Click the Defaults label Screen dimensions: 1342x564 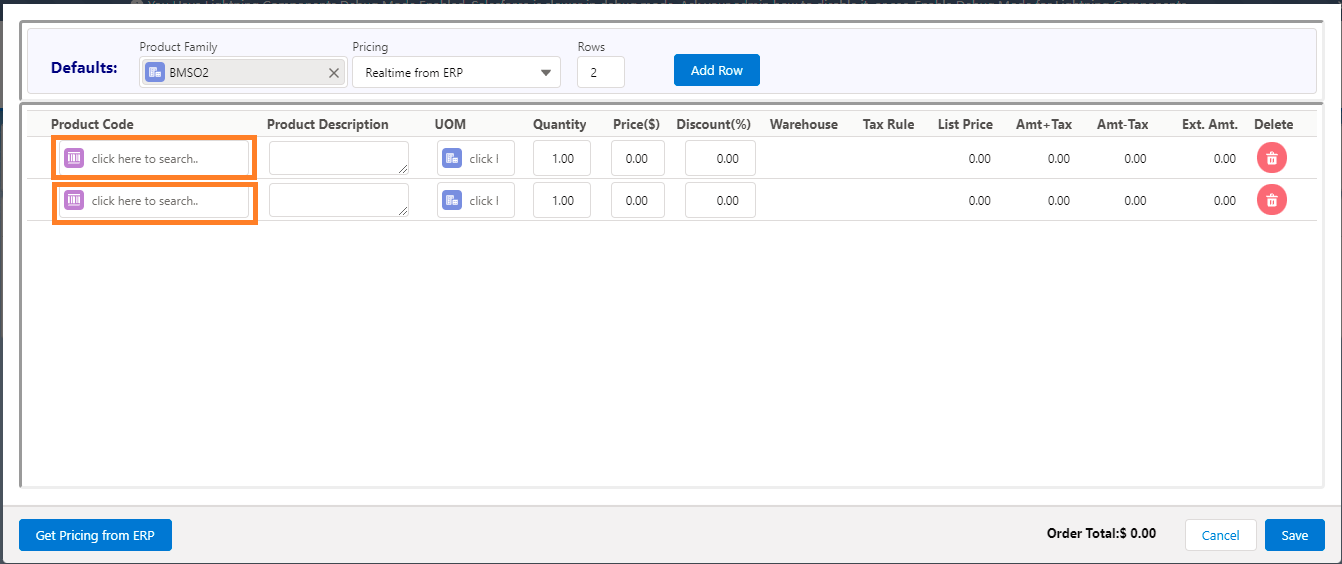84,68
